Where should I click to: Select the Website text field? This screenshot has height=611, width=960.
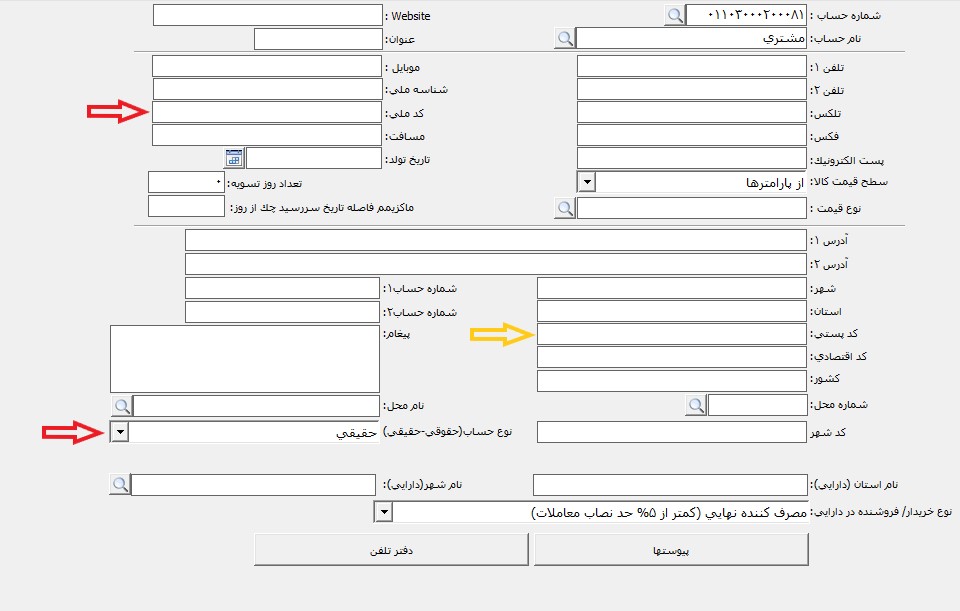tap(267, 15)
